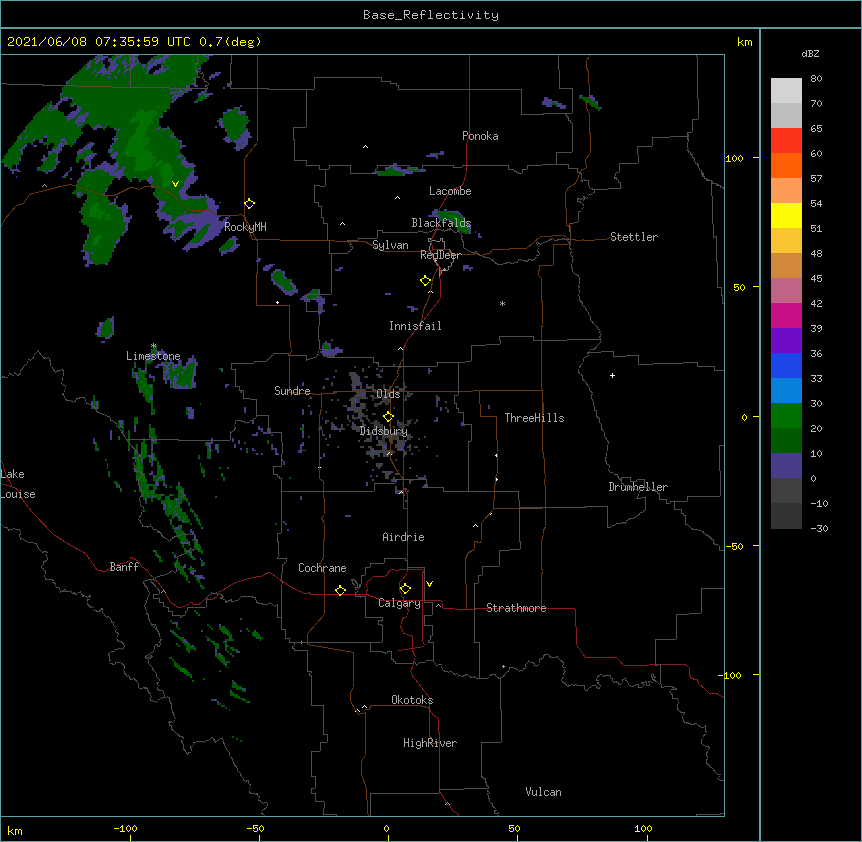Click the Okotoks label
The width and height of the screenshot is (862, 842).
pos(412,700)
